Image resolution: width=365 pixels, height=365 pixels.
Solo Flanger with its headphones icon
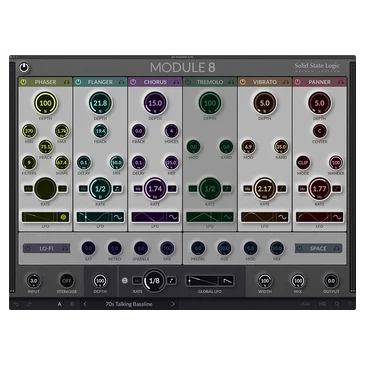(121, 82)
